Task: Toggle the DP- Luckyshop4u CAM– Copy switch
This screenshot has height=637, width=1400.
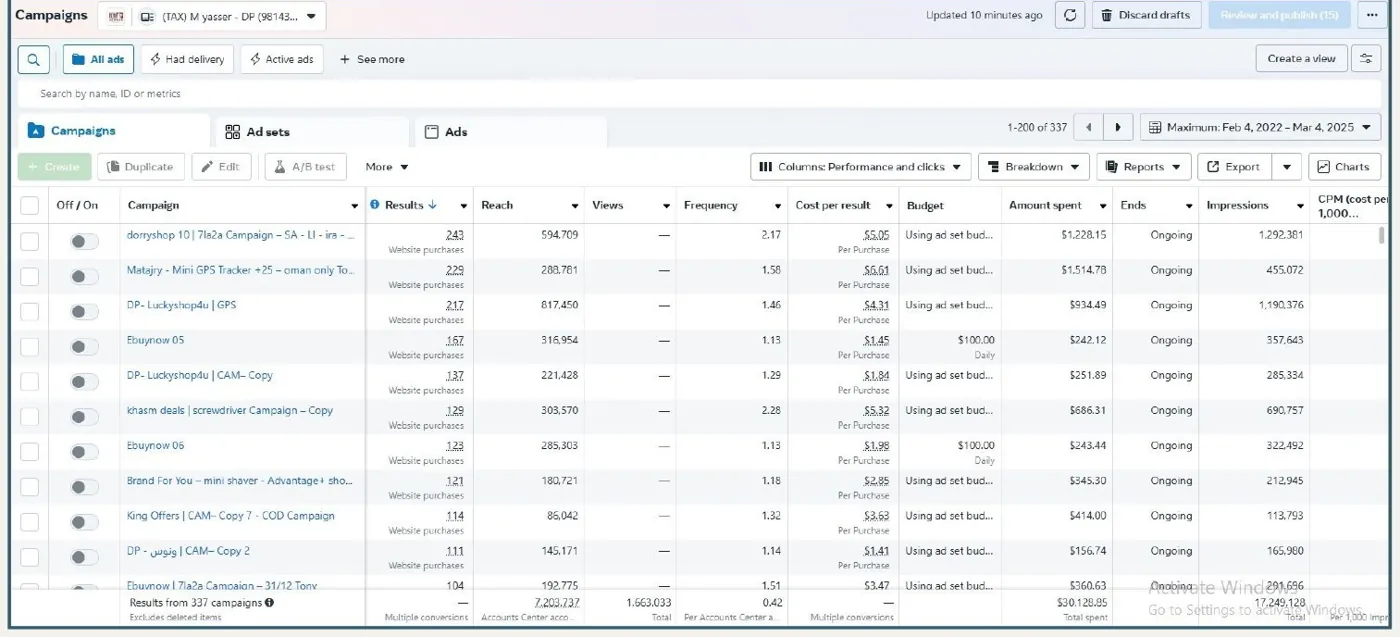Action: click(x=84, y=381)
